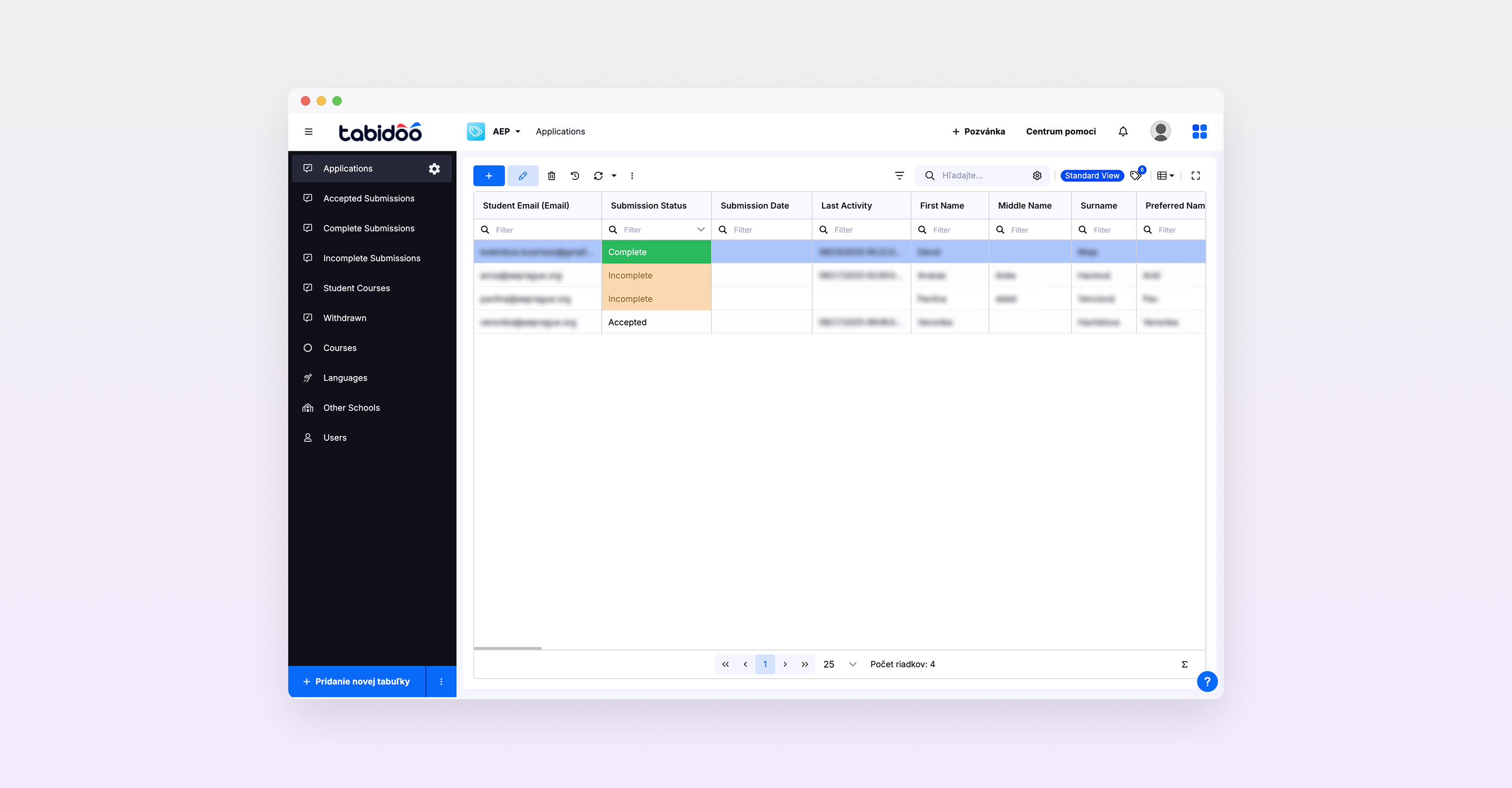Viewport: 1512px width, 788px height.
Task: Open rows per page dropdown showing 25
Action: pyautogui.click(x=840, y=664)
